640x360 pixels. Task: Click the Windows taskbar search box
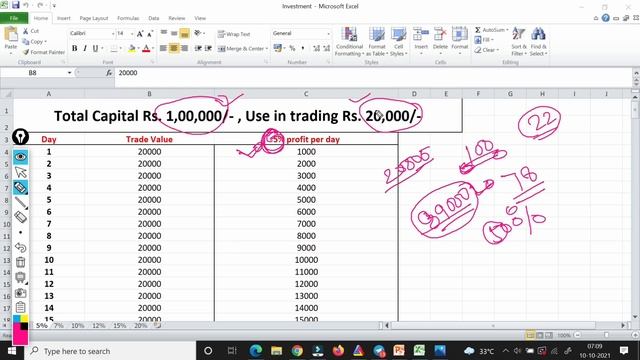point(110,351)
